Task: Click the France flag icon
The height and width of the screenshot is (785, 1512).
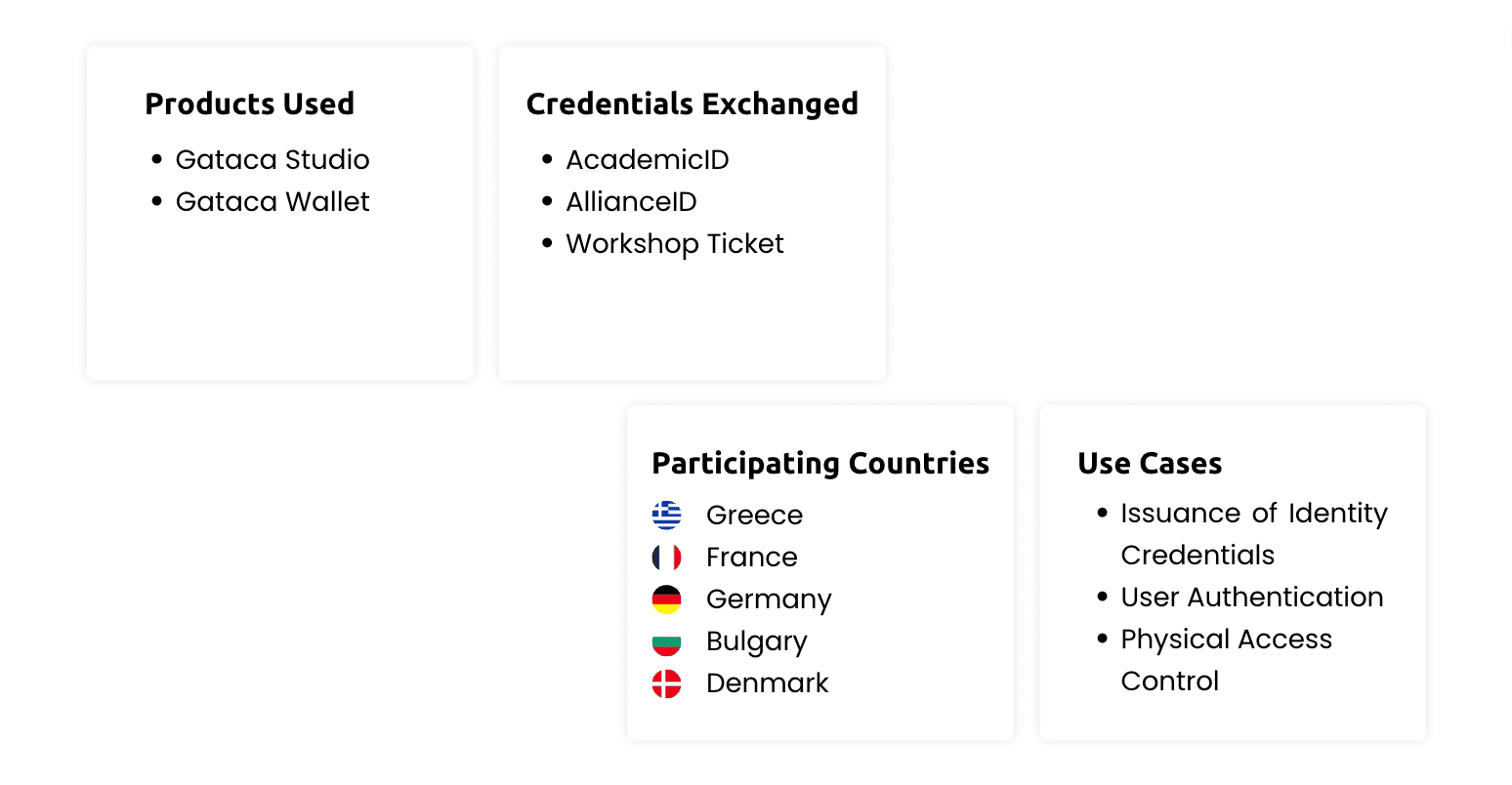Action: [x=667, y=557]
